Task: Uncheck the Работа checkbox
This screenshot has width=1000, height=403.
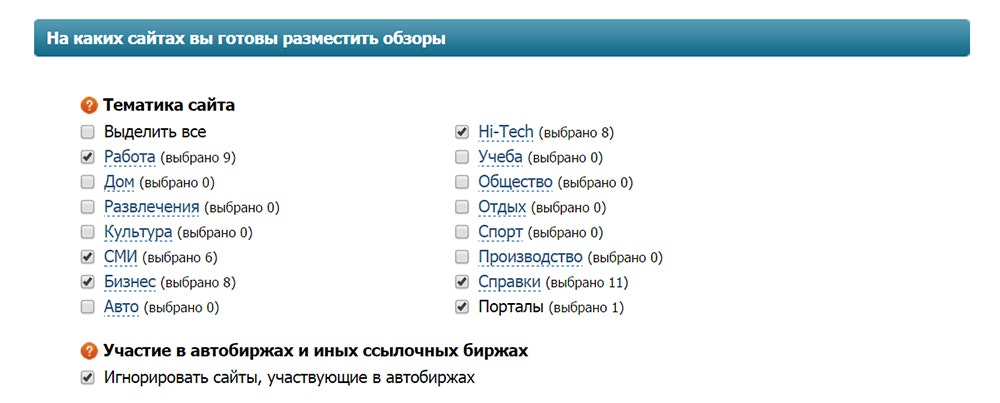Action: point(88,157)
